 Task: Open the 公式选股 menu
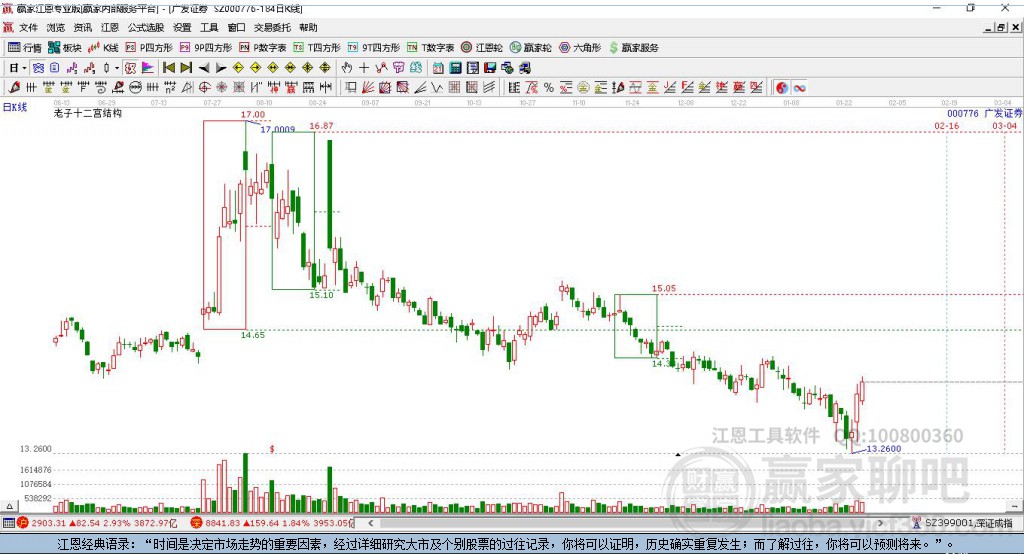click(x=146, y=27)
